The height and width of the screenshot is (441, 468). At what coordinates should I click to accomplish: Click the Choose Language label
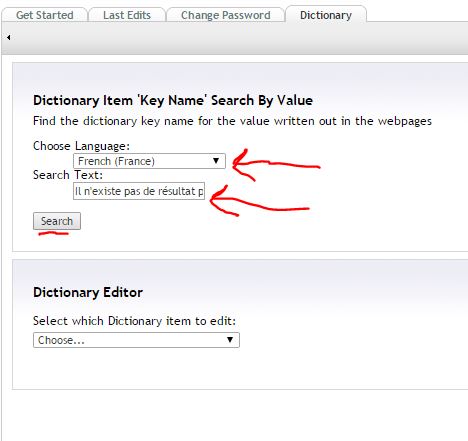(x=81, y=146)
